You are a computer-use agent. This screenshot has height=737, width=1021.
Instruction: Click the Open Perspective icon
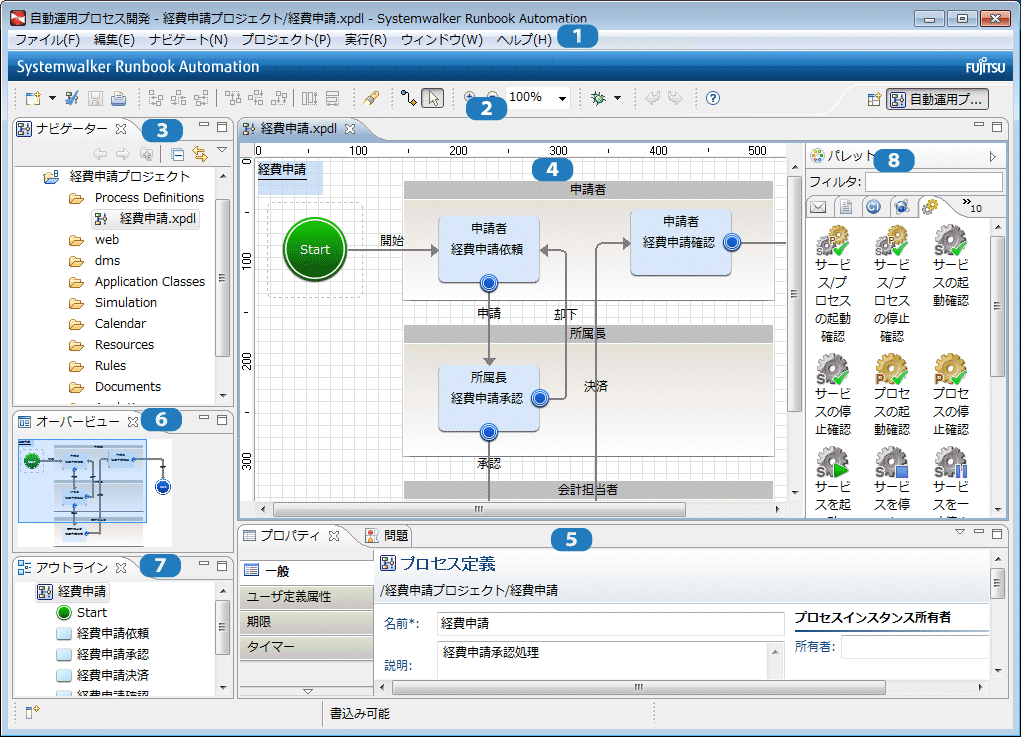click(874, 100)
